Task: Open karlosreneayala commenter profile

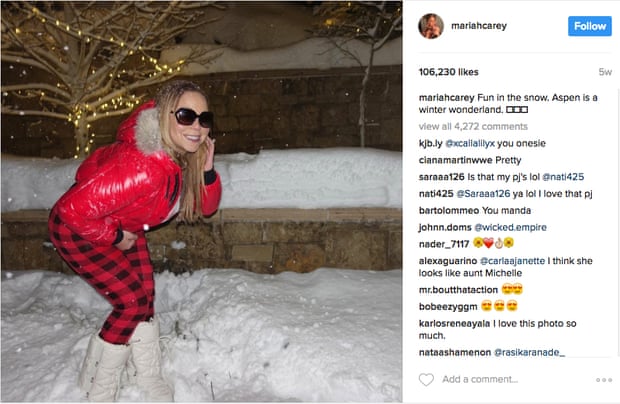Action: (x=454, y=323)
